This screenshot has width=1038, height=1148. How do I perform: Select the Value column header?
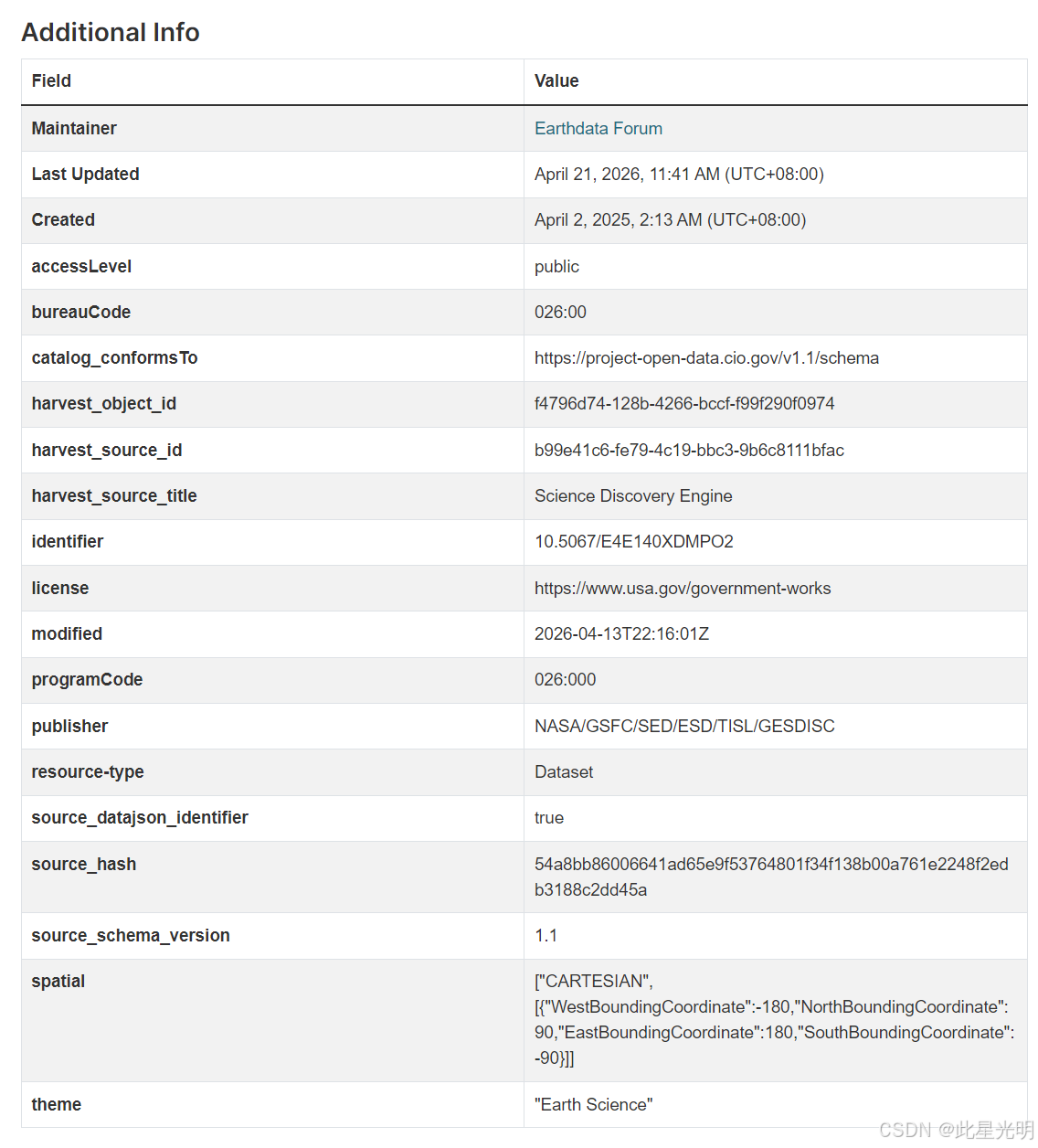click(556, 81)
